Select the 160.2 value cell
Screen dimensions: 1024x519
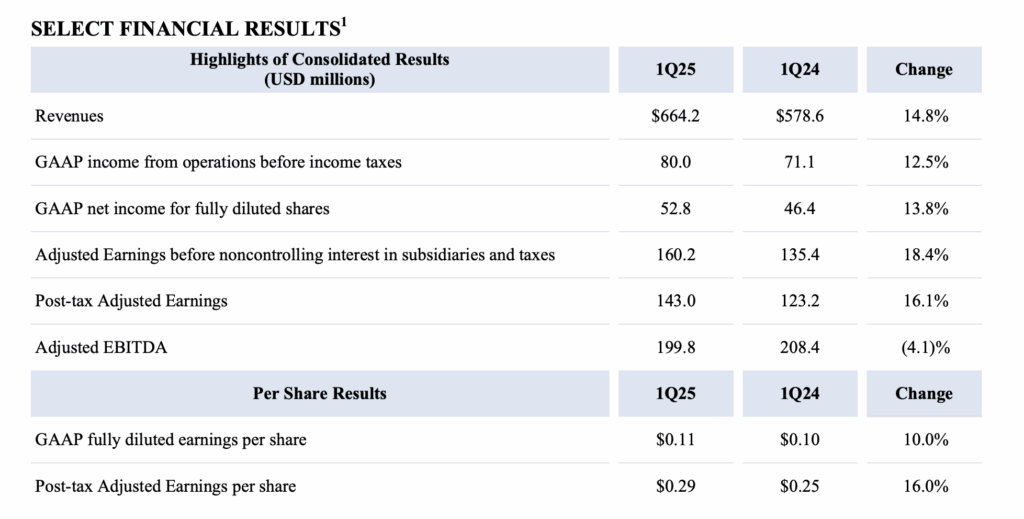tap(676, 255)
